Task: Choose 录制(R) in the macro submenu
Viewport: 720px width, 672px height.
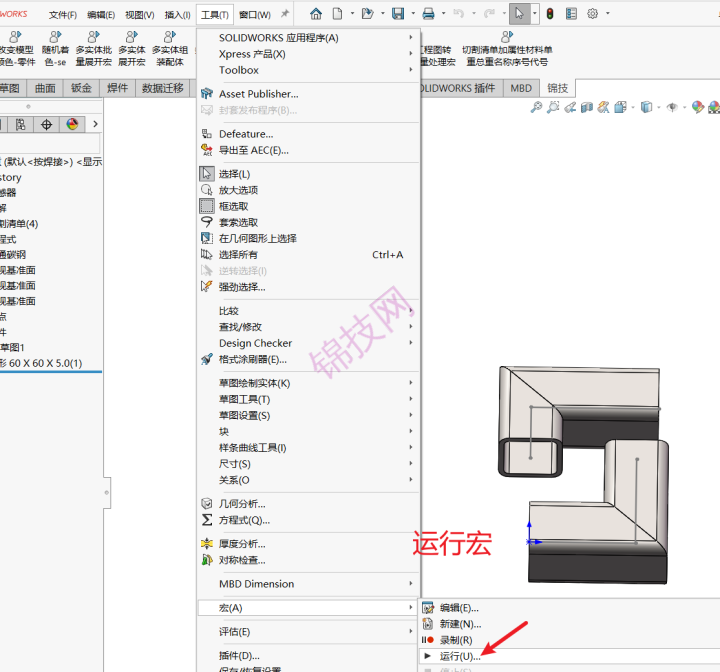Action: point(569,640)
